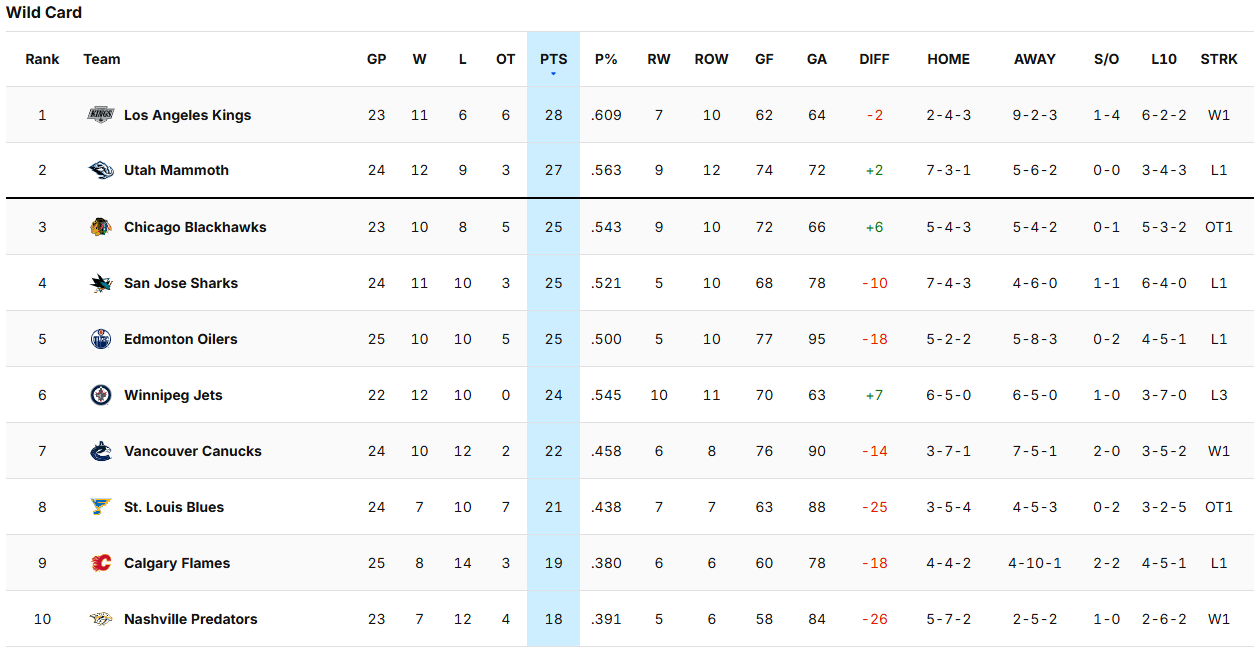1255x647 pixels.
Task: Sort by L10 column header
Action: [1163, 59]
